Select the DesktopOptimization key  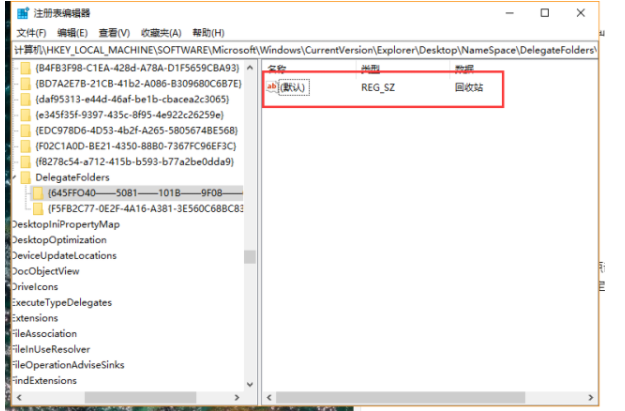click(58, 240)
